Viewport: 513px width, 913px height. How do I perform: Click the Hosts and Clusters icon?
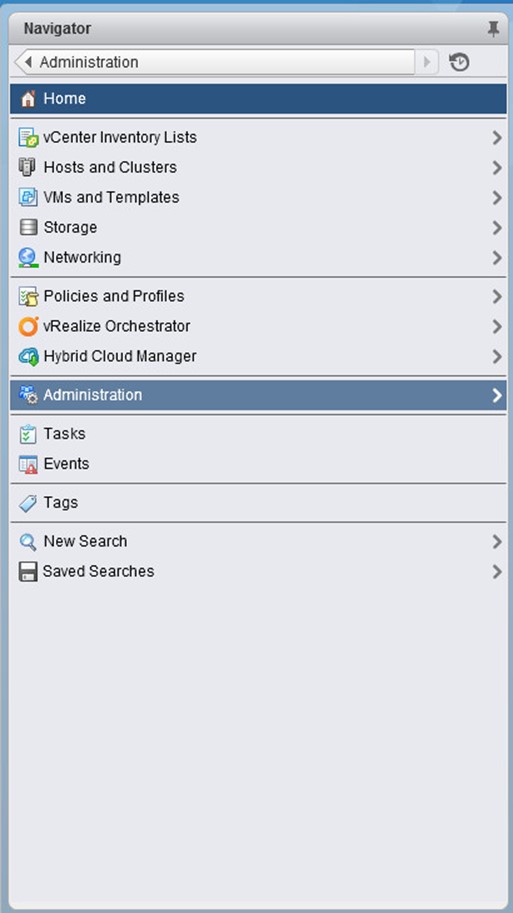[x=27, y=167]
